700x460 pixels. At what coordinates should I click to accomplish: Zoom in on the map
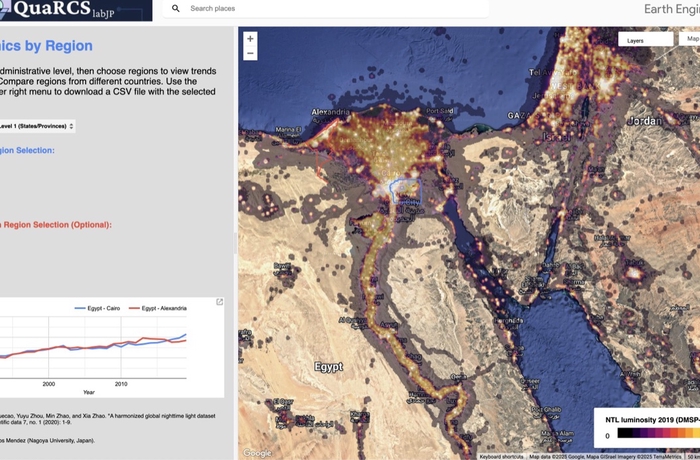[x=250, y=39]
